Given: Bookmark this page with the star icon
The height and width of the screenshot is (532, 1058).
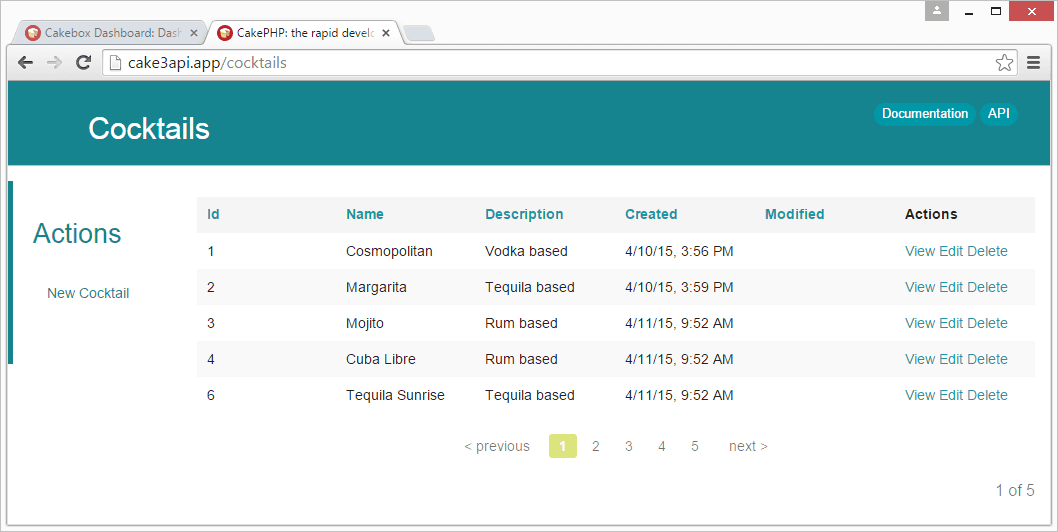Looking at the screenshot, I should (x=1004, y=63).
